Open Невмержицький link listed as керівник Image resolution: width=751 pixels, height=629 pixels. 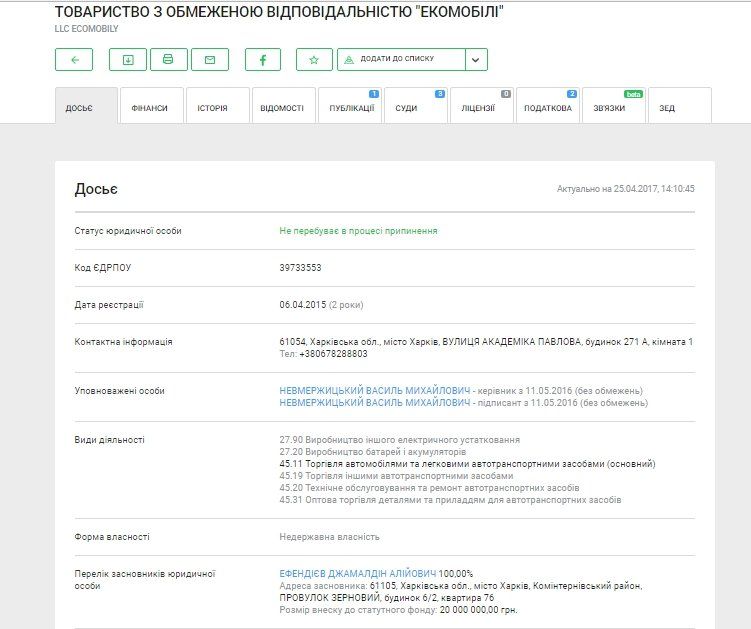[x=375, y=391]
